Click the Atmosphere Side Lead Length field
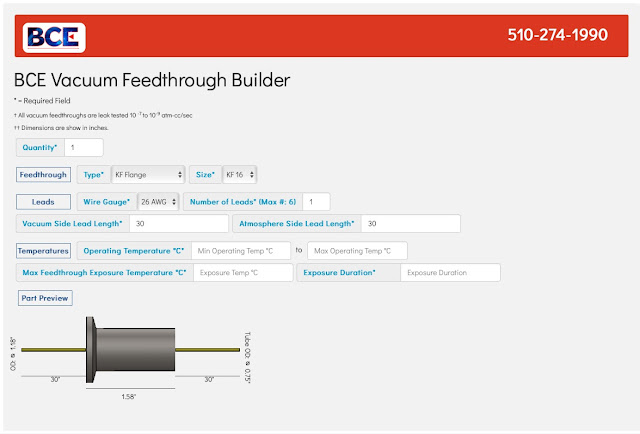 tap(411, 224)
